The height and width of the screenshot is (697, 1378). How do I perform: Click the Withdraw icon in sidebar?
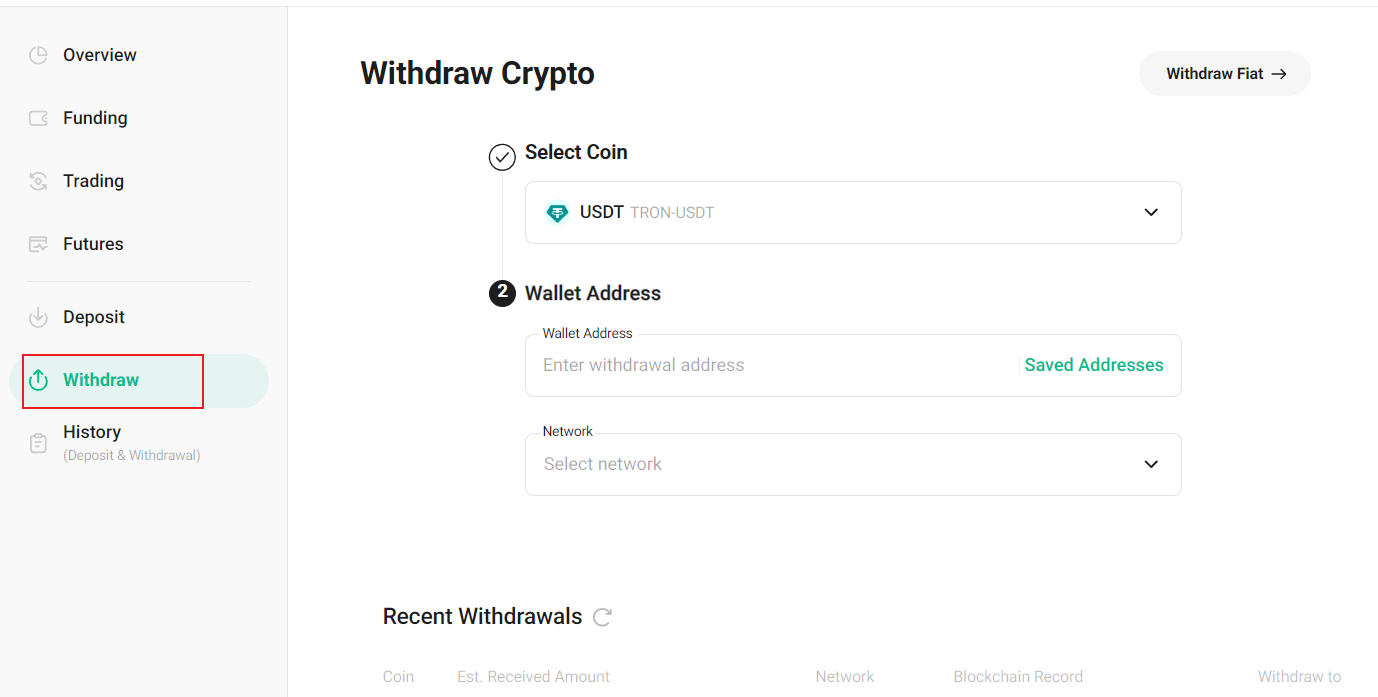(x=38, y=380)
